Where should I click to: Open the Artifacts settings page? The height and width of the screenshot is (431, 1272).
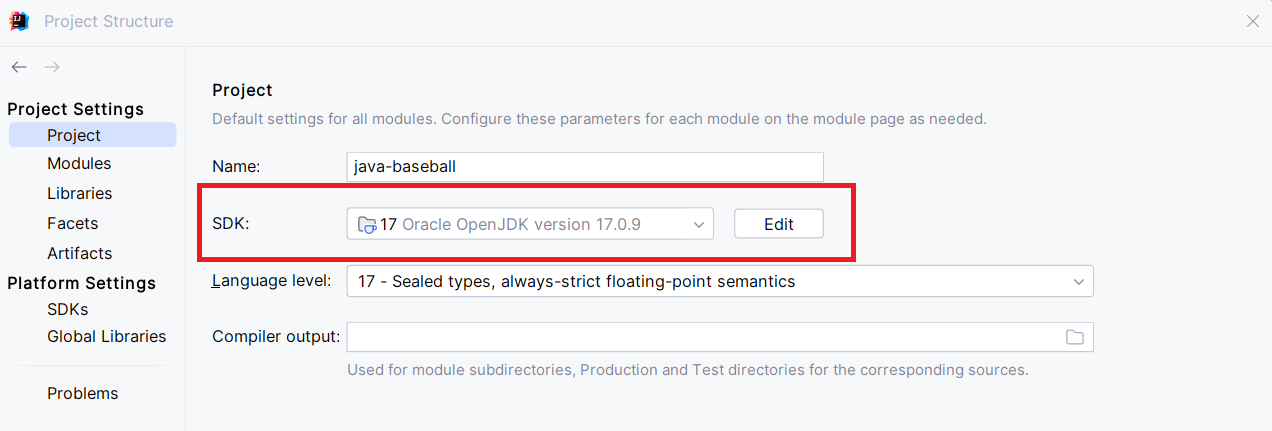click(79, 254)
